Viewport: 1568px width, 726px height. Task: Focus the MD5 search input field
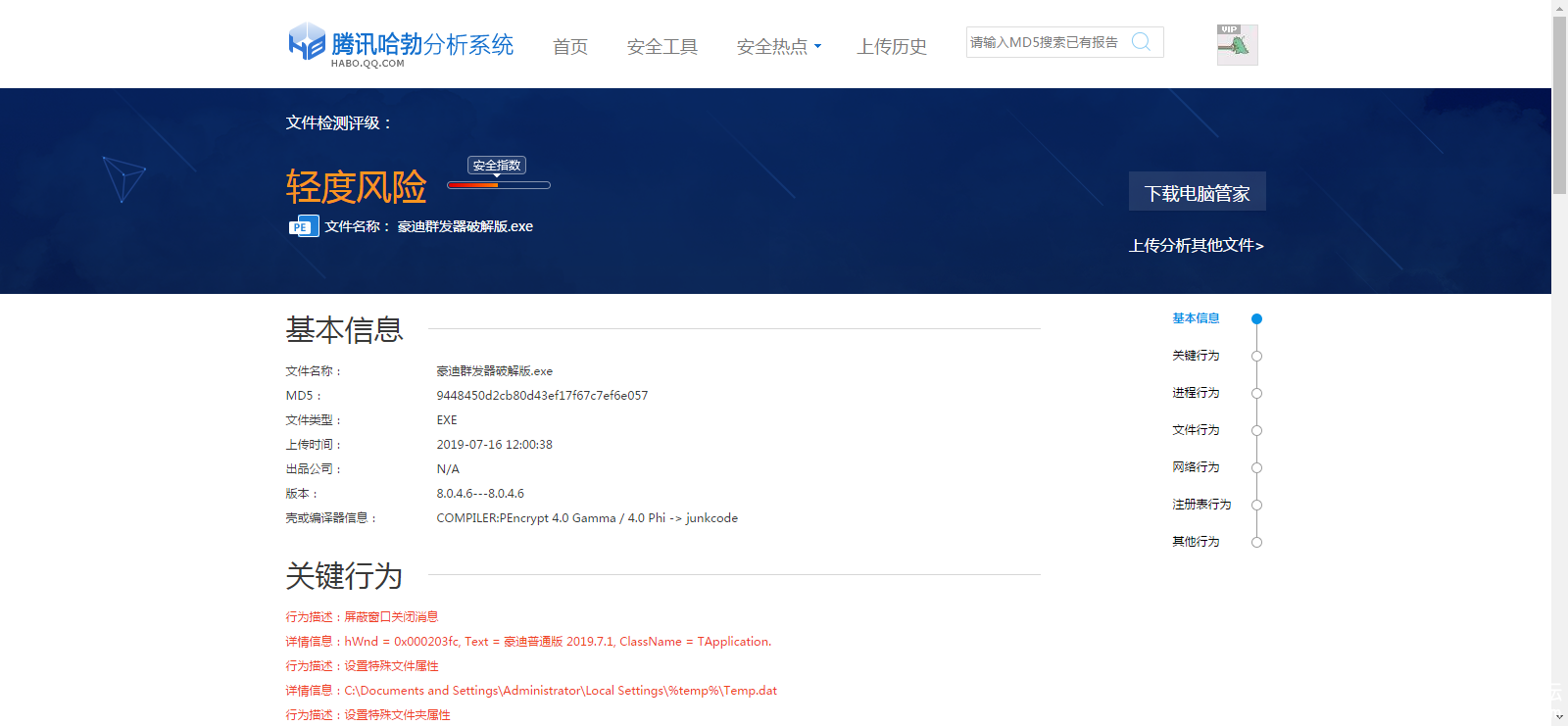coord(1045,42)
